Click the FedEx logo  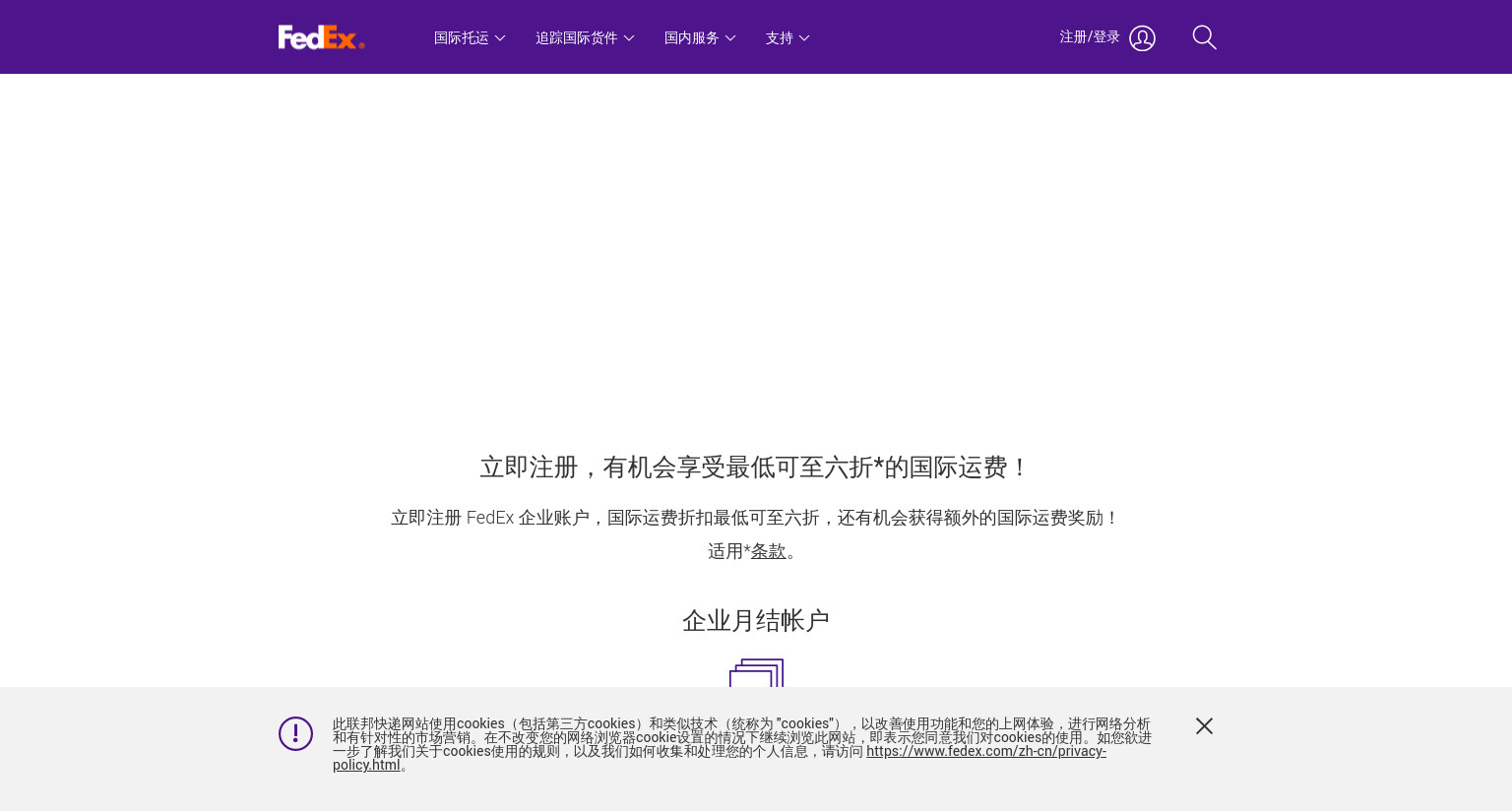point(321,37)
